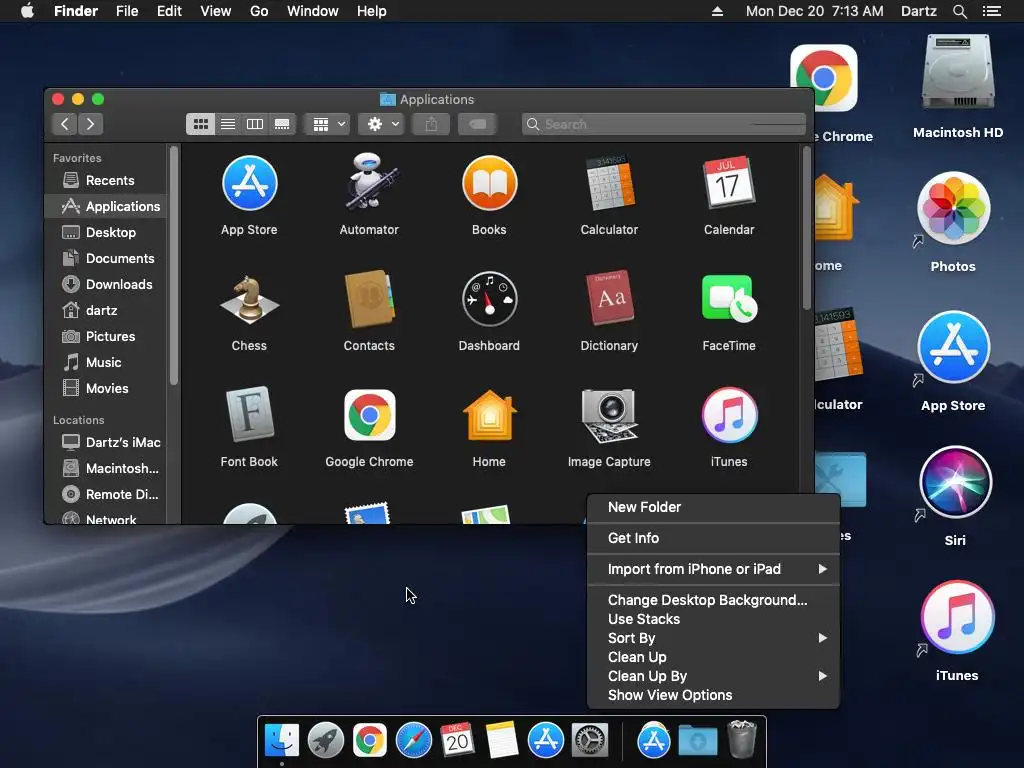The height and width of the screenshot is (768, 1024).
Task: Open Documents in the sidebar
Action: coord(106,258)
